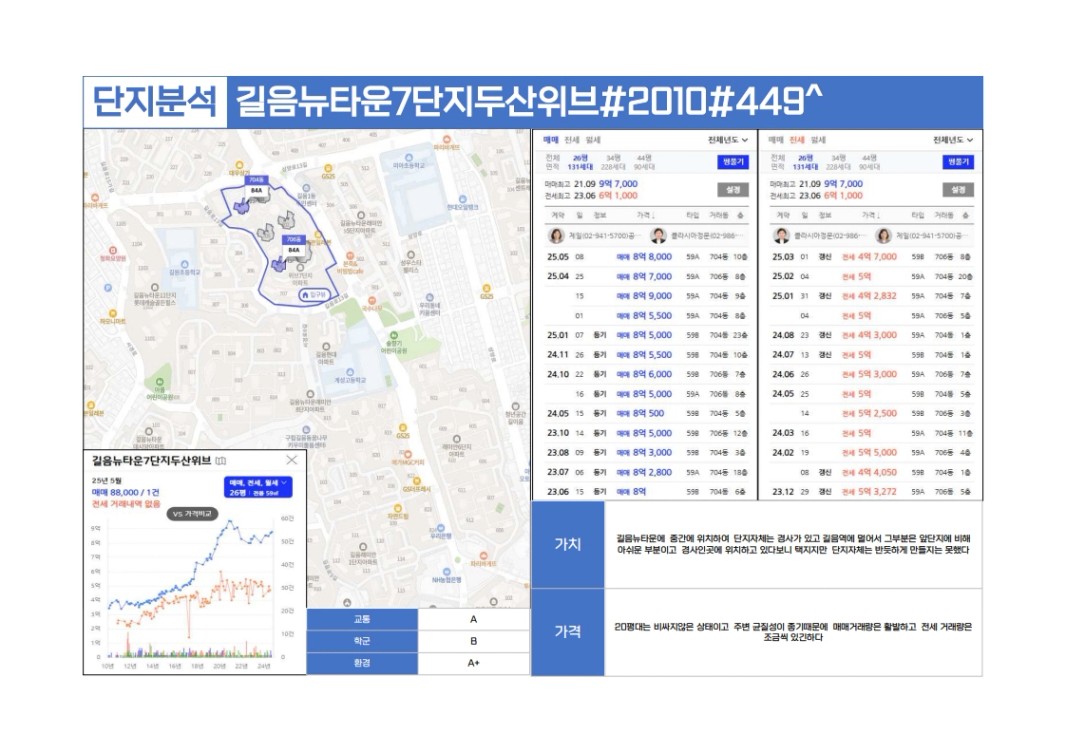Select 44평 90세대 size in right panel

870,162
